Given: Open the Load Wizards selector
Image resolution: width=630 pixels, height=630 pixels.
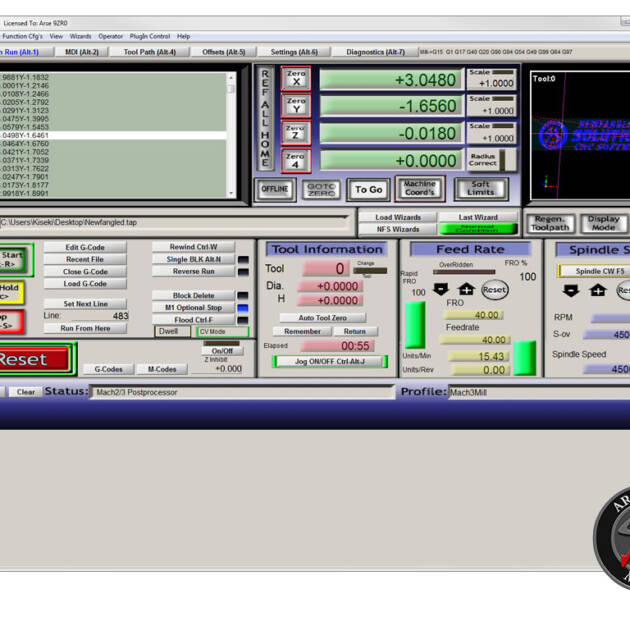Looking at the screenshot, I should click(x=398, y=217).
